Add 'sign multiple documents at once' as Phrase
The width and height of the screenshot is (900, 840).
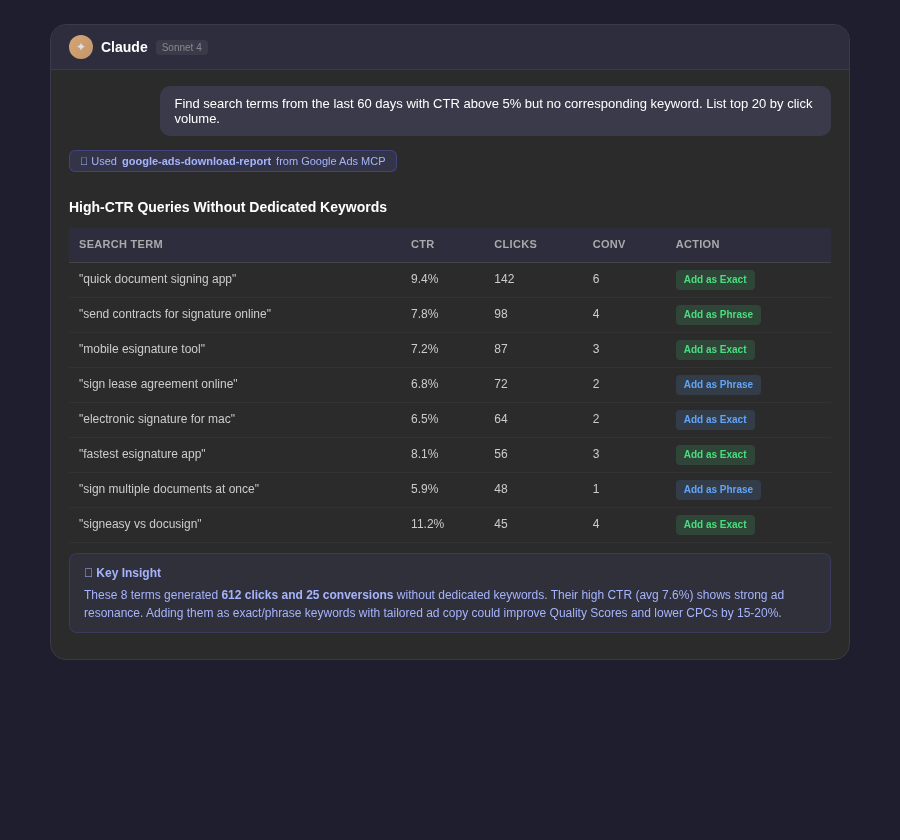pyautogui.click(x=717, y=490)
